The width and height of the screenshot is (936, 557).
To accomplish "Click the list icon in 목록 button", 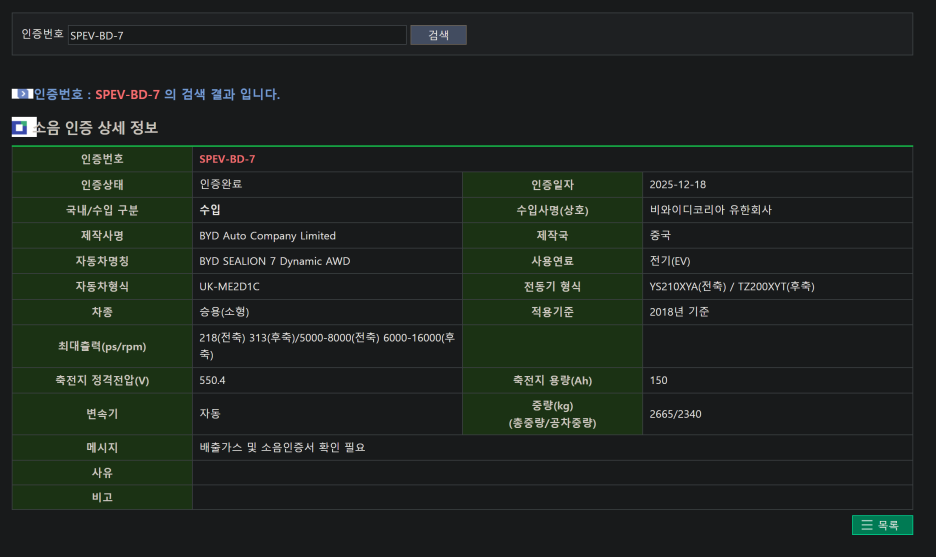I will 867,525.
